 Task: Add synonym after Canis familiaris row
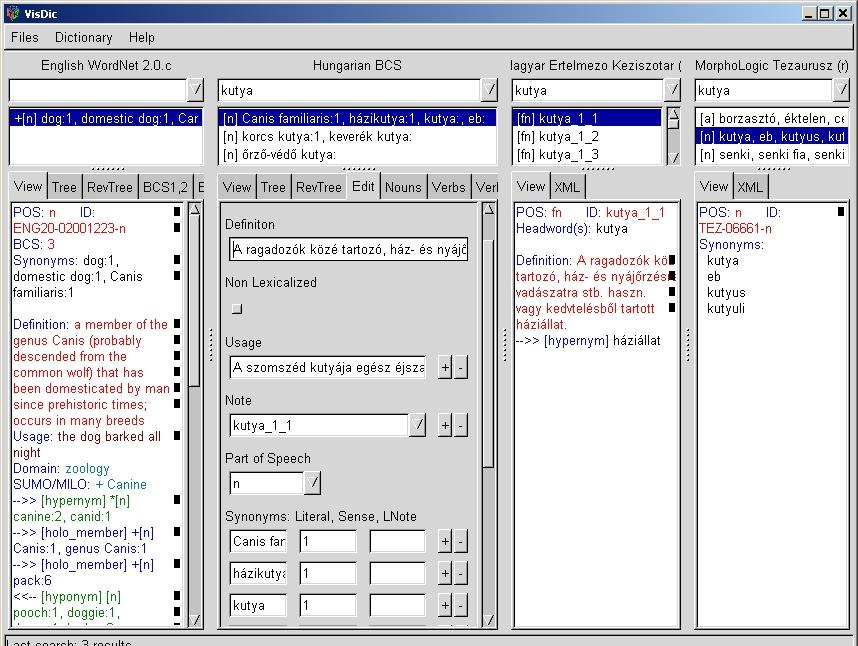445,542
